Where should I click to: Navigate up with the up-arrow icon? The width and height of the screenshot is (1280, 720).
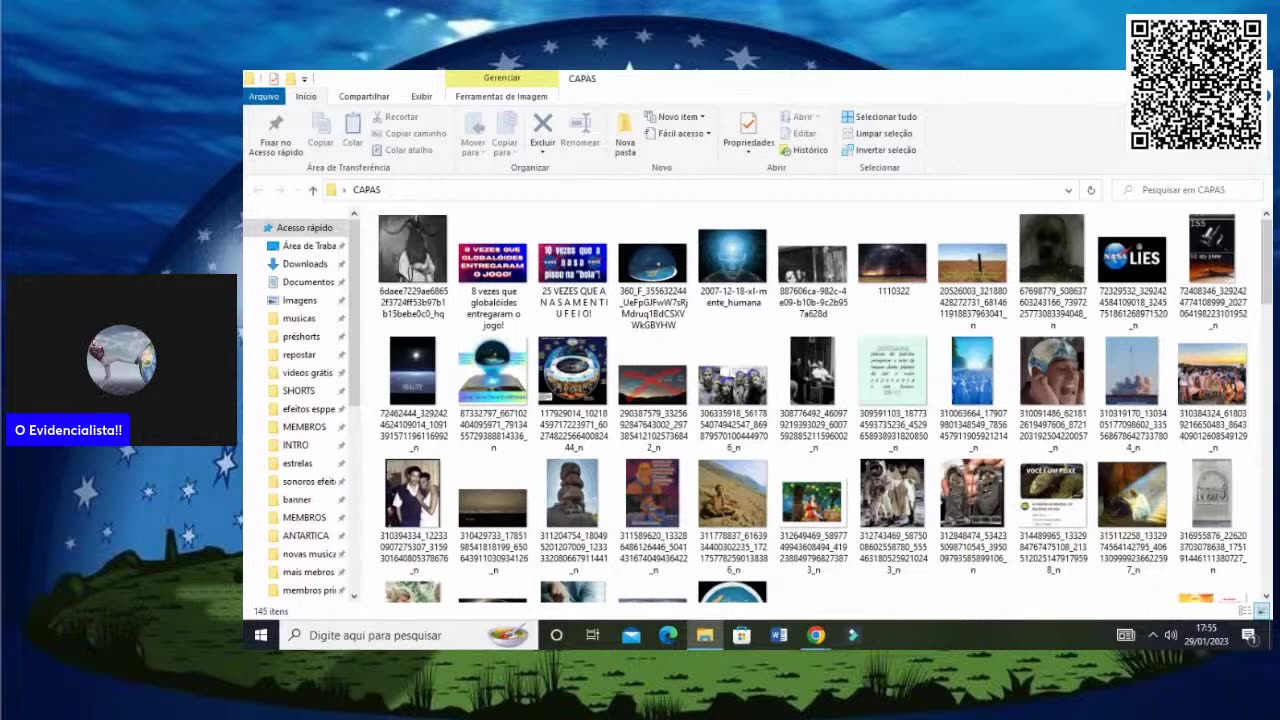click(313, 190)
